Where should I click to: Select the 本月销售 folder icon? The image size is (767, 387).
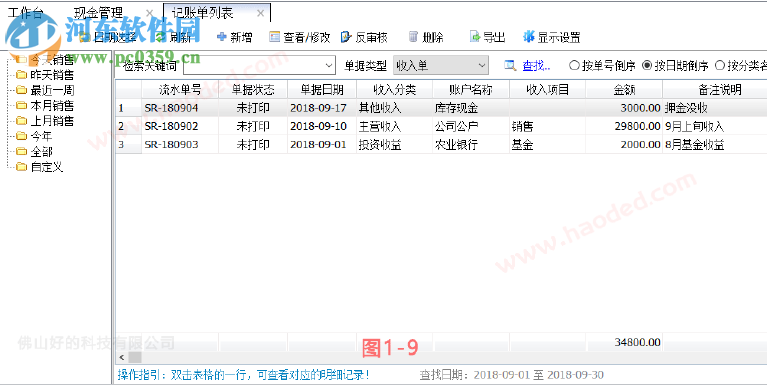point(21,105)
